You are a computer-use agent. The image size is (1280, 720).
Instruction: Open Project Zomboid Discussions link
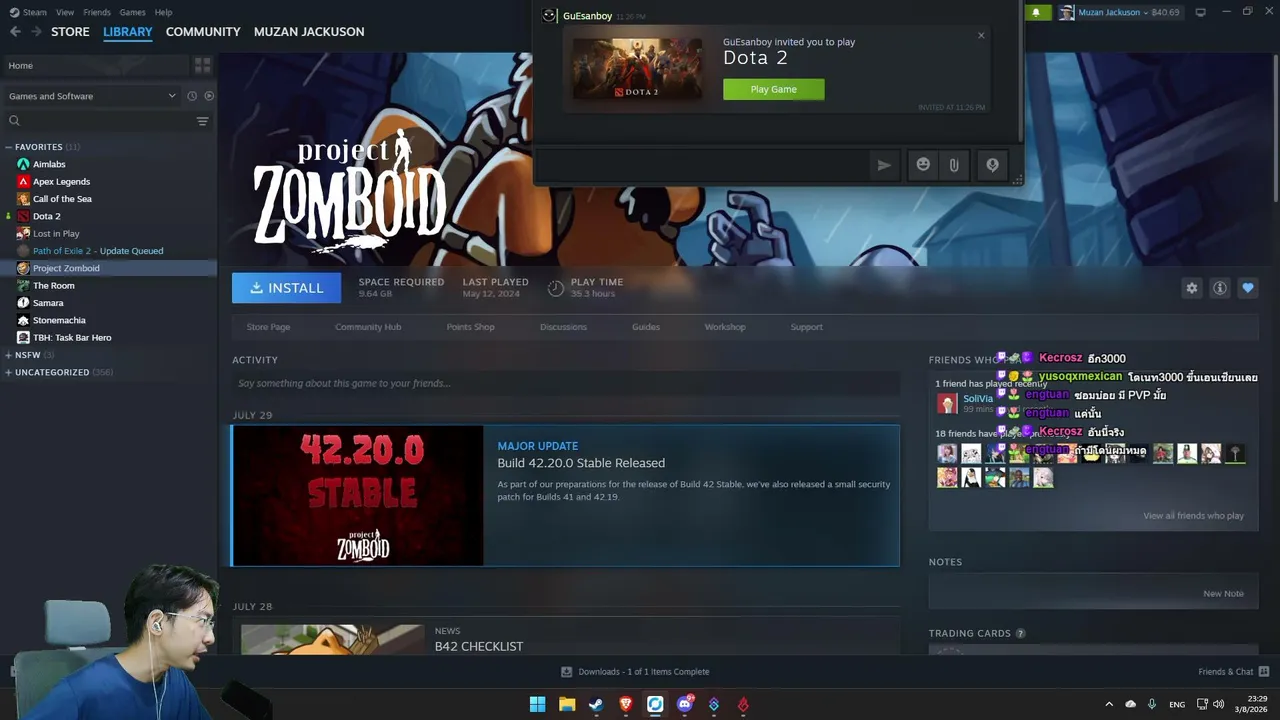pos(563,327)
